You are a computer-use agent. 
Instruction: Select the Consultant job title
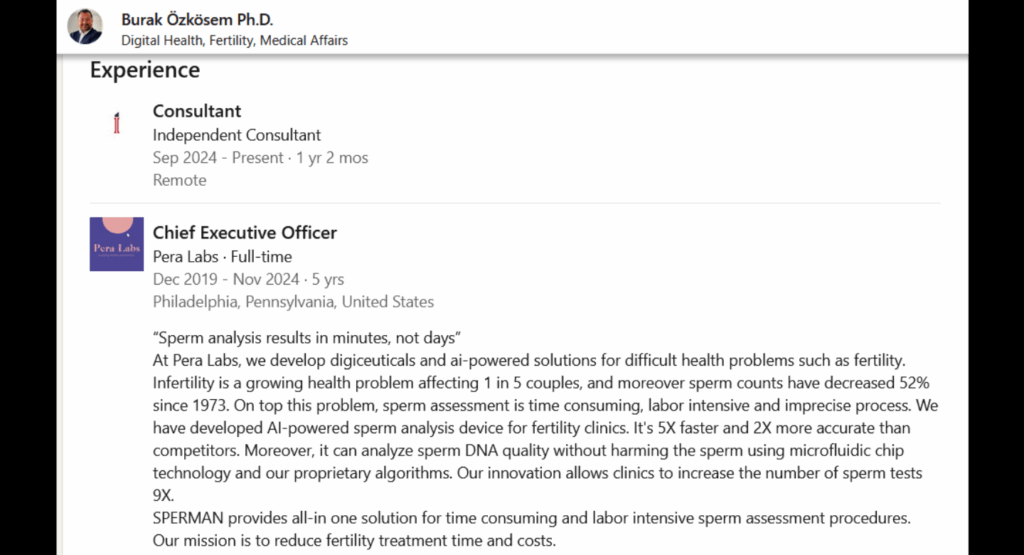click(197, 111)
